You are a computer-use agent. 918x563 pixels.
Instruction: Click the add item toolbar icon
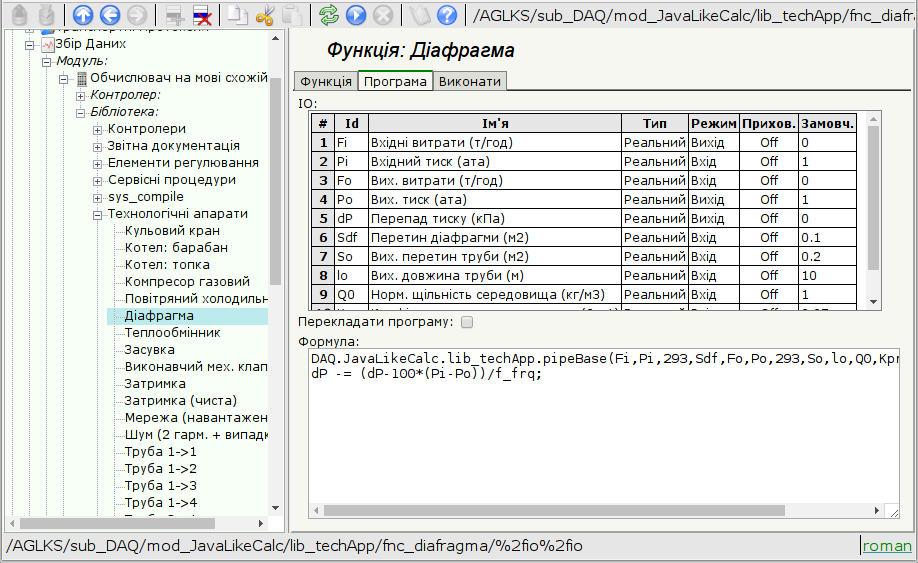[x=174, y=15]
